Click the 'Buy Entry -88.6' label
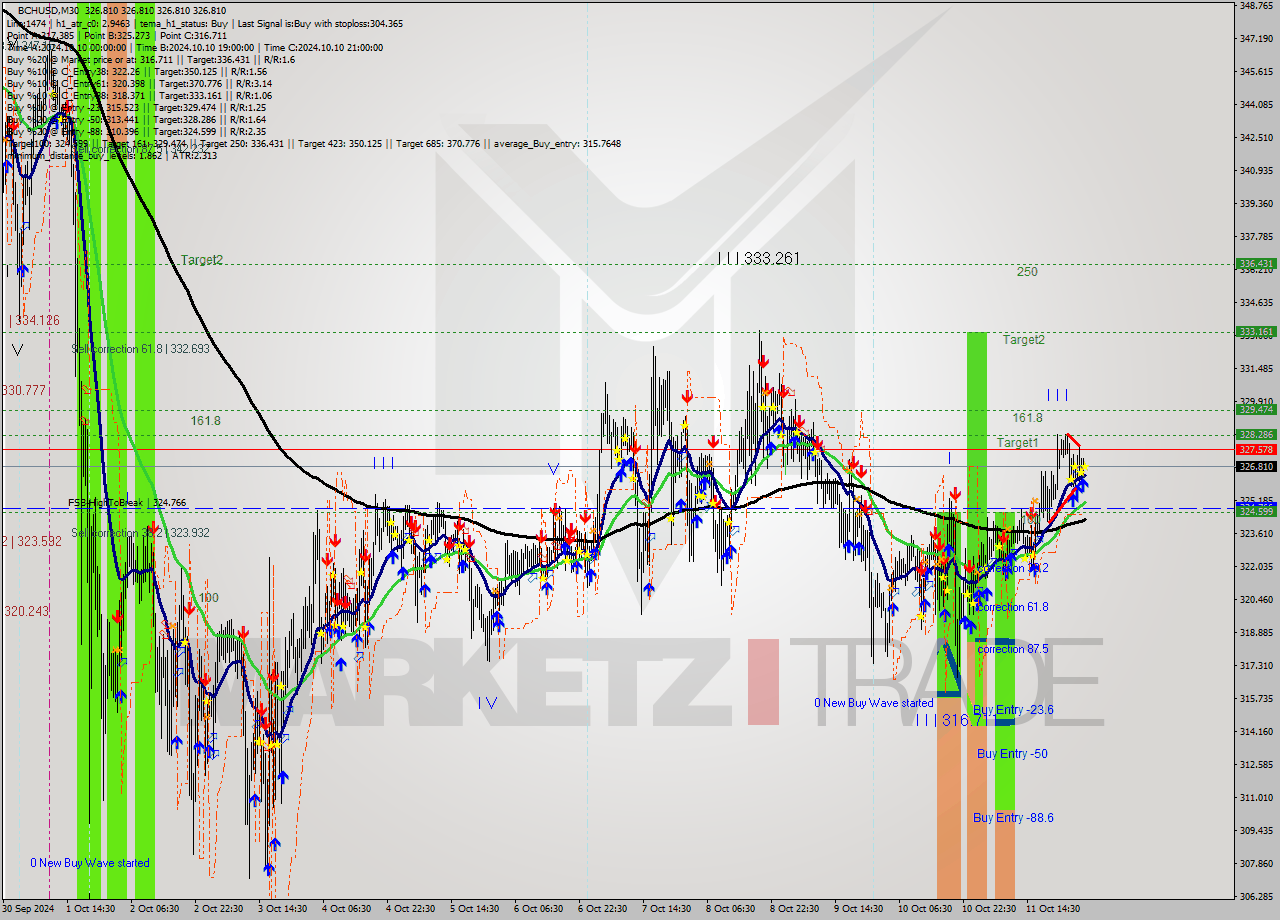1280x920 pixels. point(1013,818)
